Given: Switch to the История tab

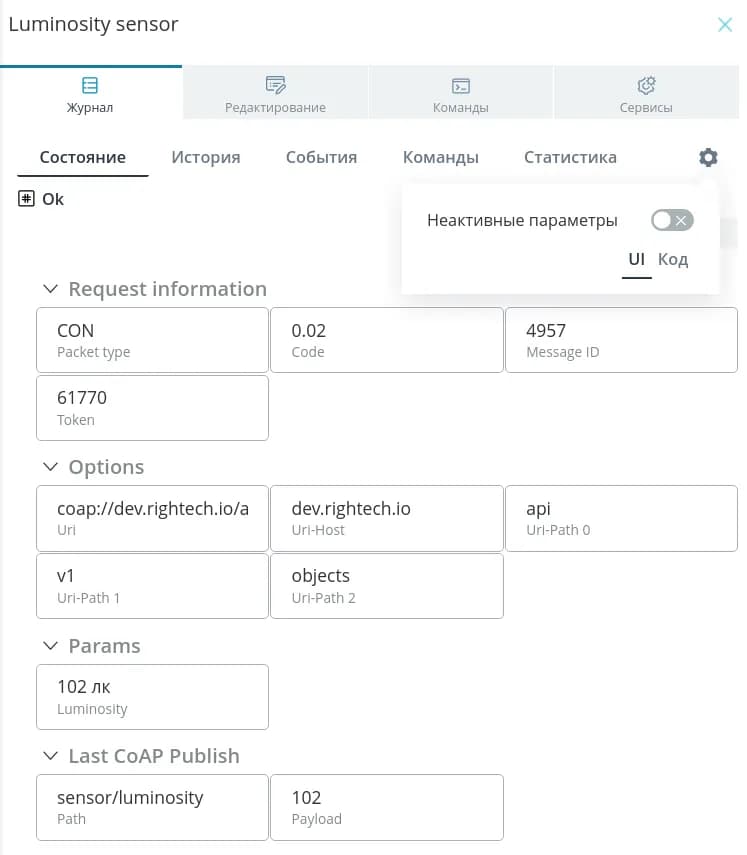Looking at the screenshot, I should [x=205, y=157].
